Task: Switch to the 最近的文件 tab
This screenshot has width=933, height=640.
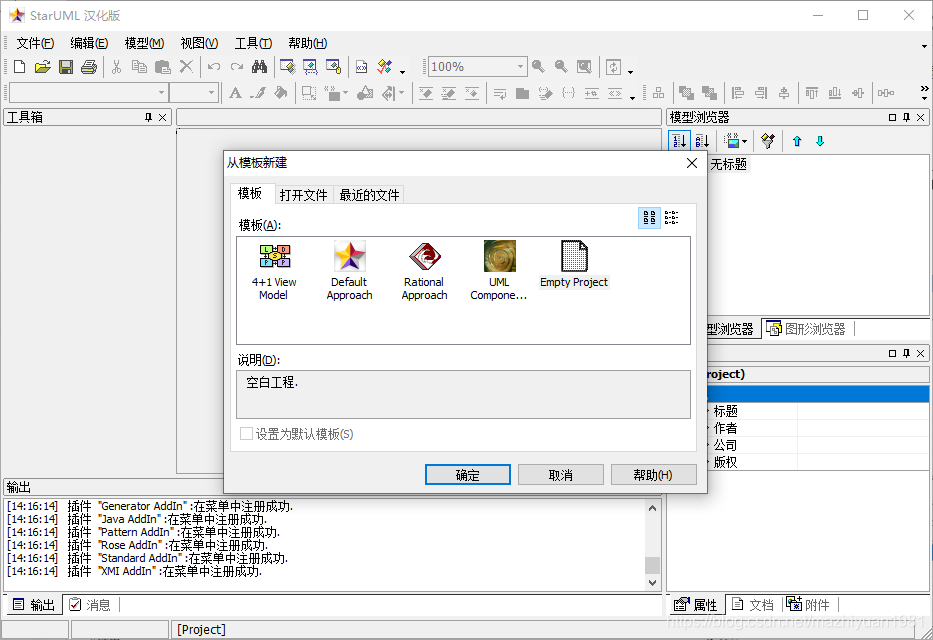Action: (x=369, y=195)
